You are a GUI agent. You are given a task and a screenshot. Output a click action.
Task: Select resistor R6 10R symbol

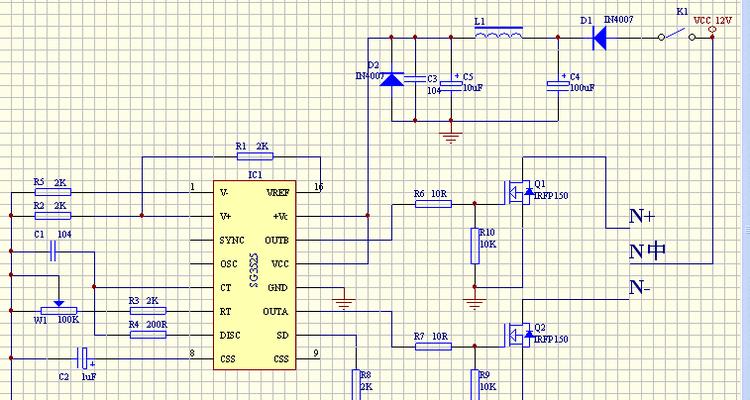click(x=433, y=204)
